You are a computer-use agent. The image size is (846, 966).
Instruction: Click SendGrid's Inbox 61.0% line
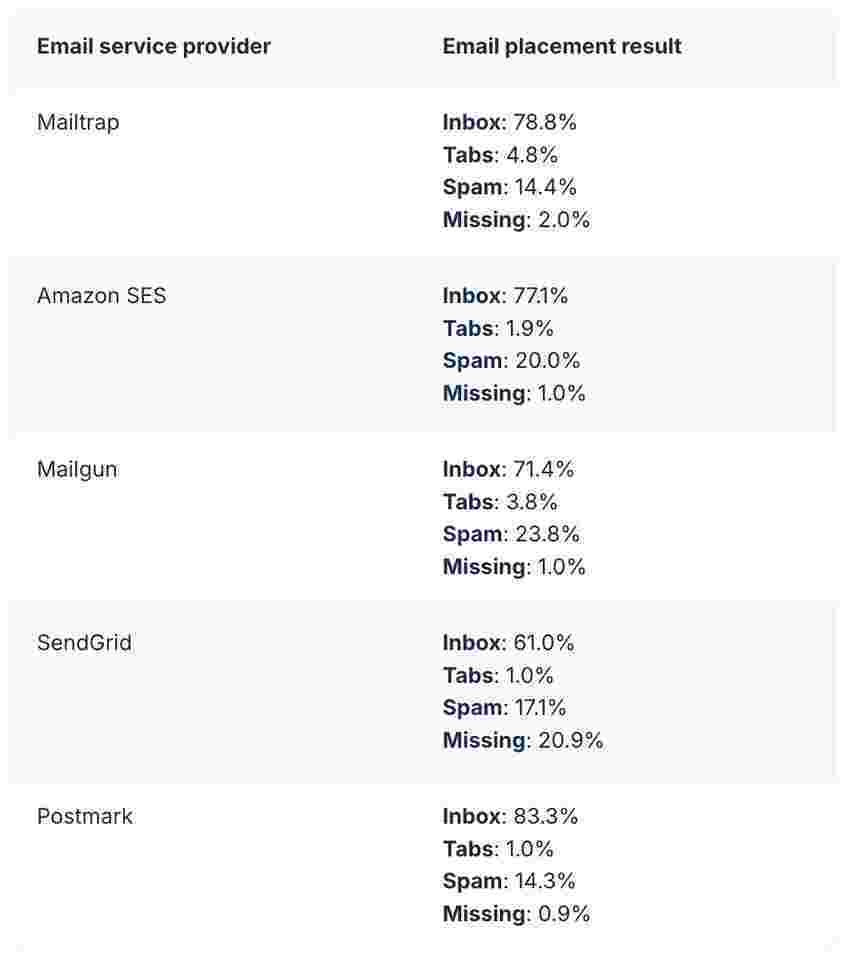(x=508, y=642)
